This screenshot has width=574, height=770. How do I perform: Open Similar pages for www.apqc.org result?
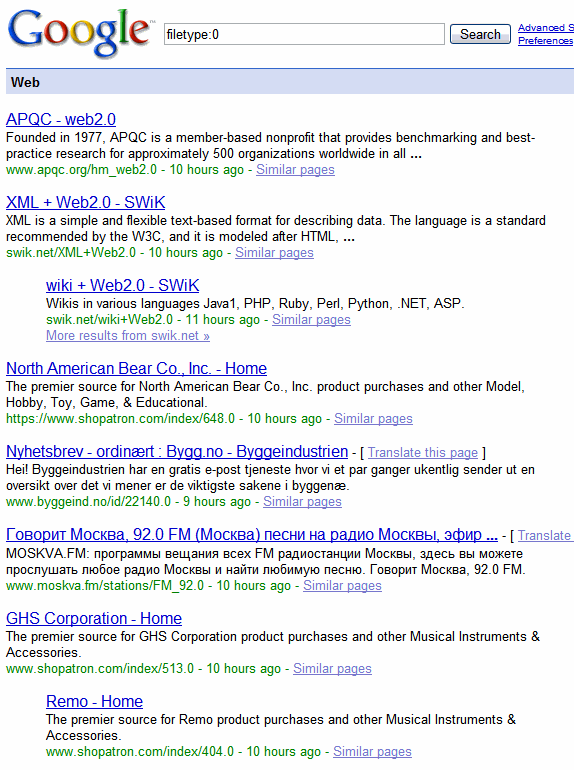(x=295, y=169)
